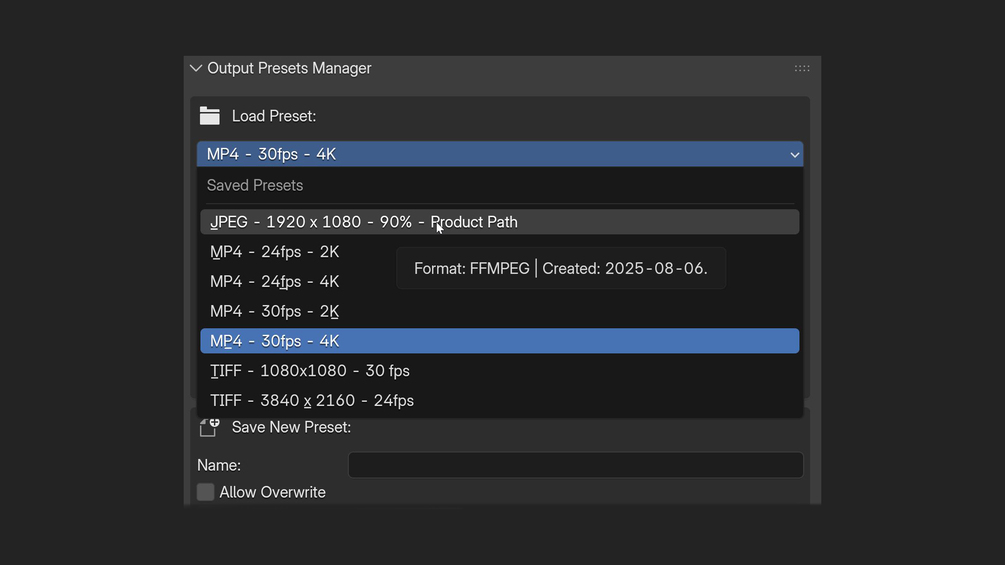Click the Name text input field
Image resolution: width=1005 pixels, height=565 pixels.
click(x=575, y=465)
